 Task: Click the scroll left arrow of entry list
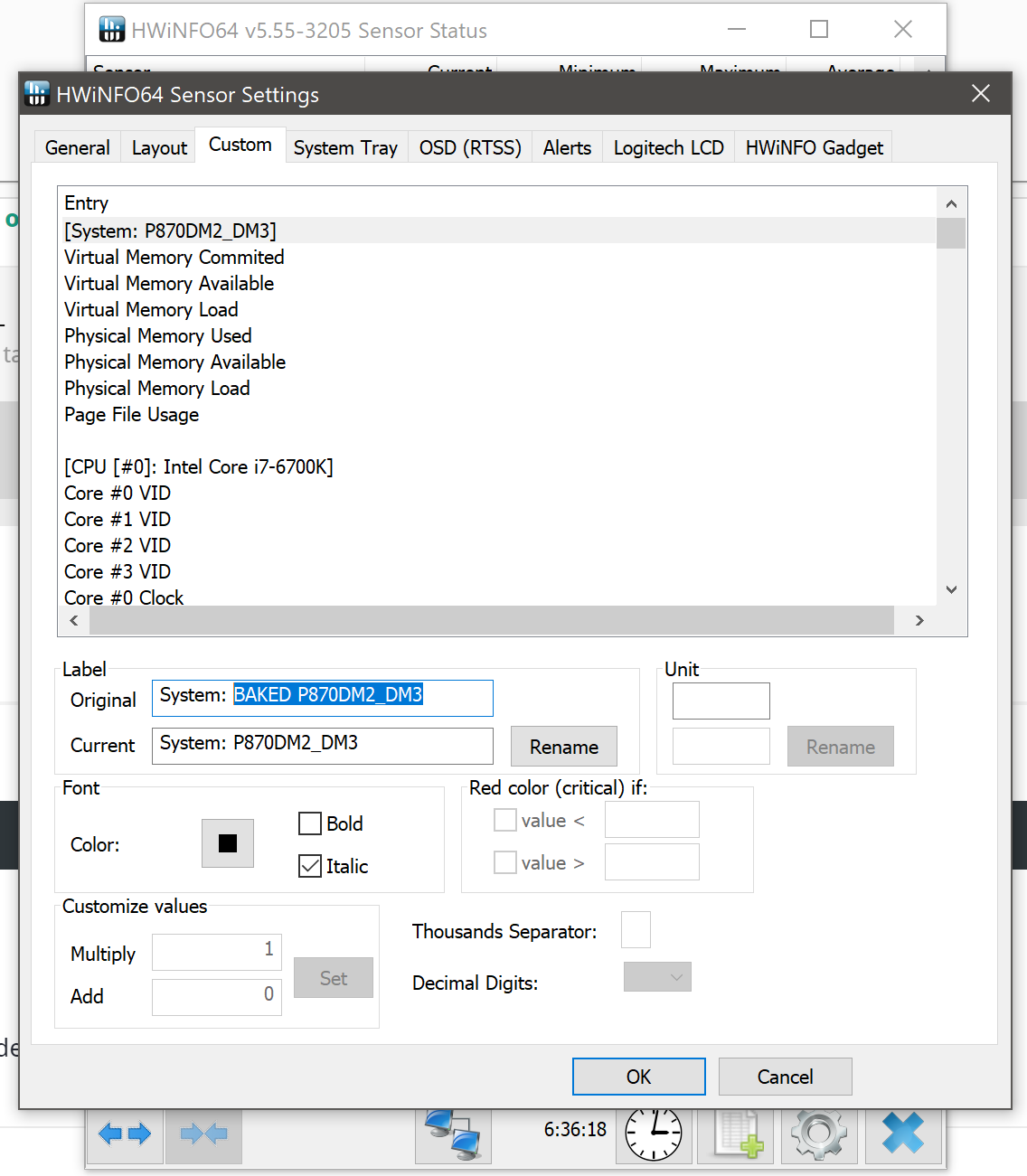pos(74,620)
